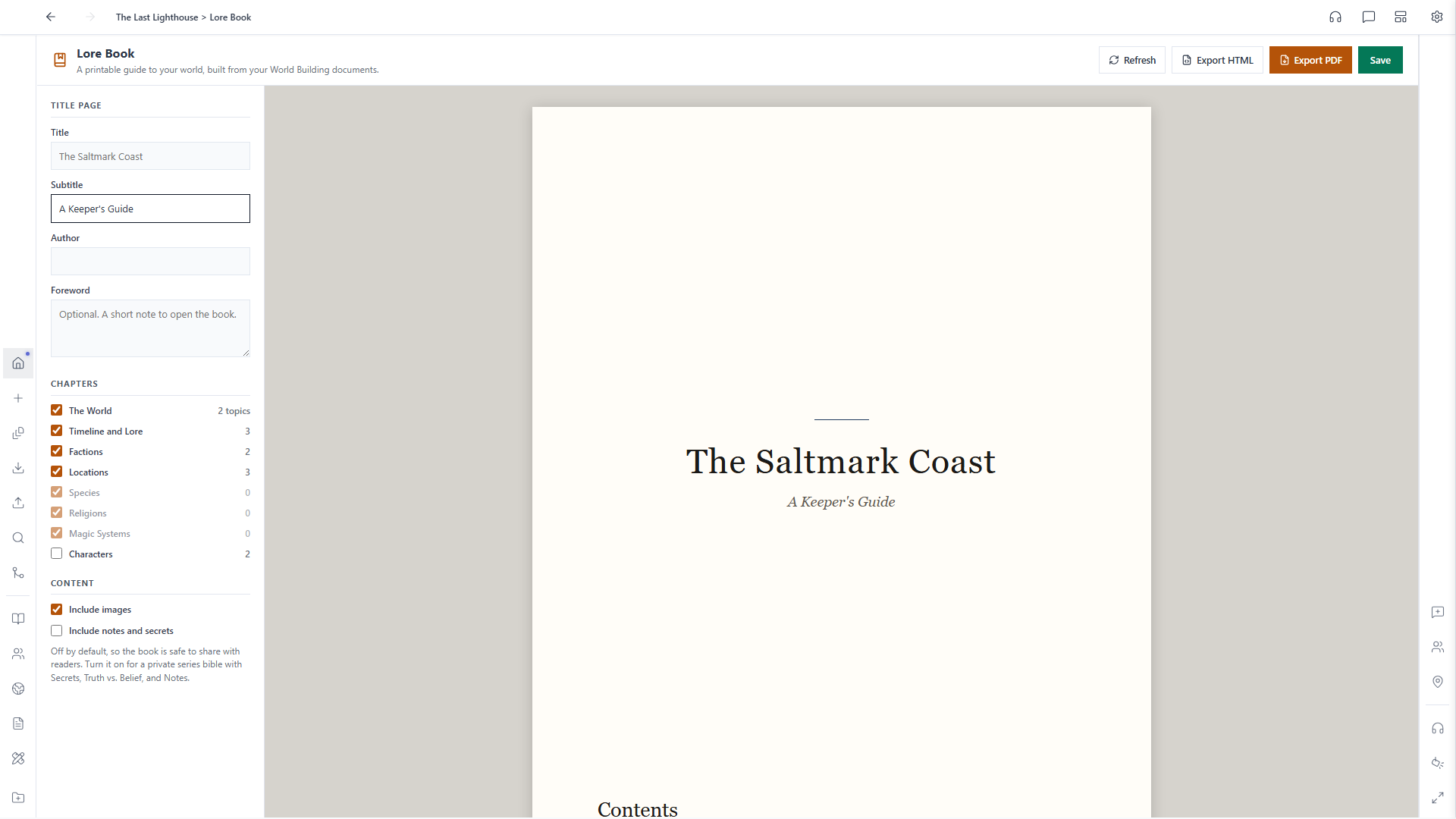The image size is (1456, 819).
Task: Click the Subtitle input field
Action: point(150,209)
